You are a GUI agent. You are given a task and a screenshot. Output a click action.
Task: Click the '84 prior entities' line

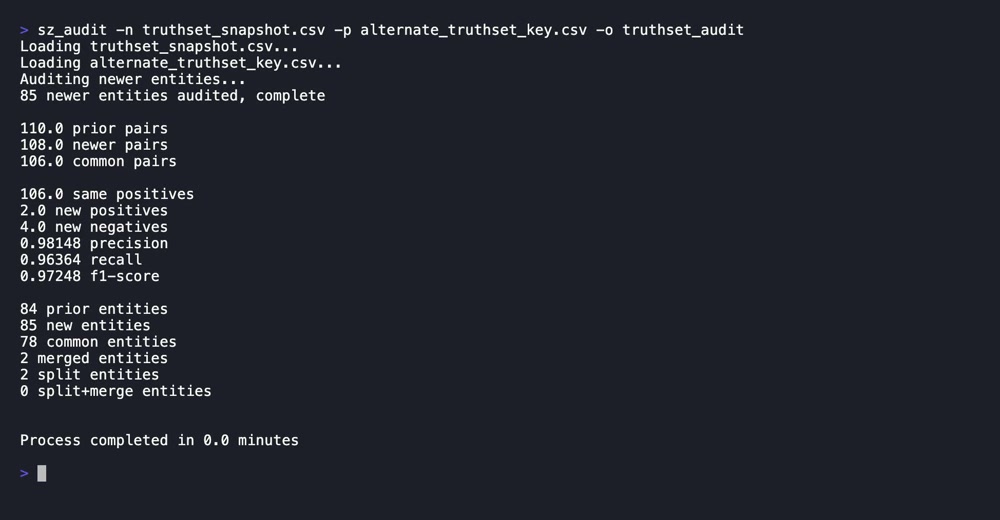pyautogui.click(x=94, y=309)
